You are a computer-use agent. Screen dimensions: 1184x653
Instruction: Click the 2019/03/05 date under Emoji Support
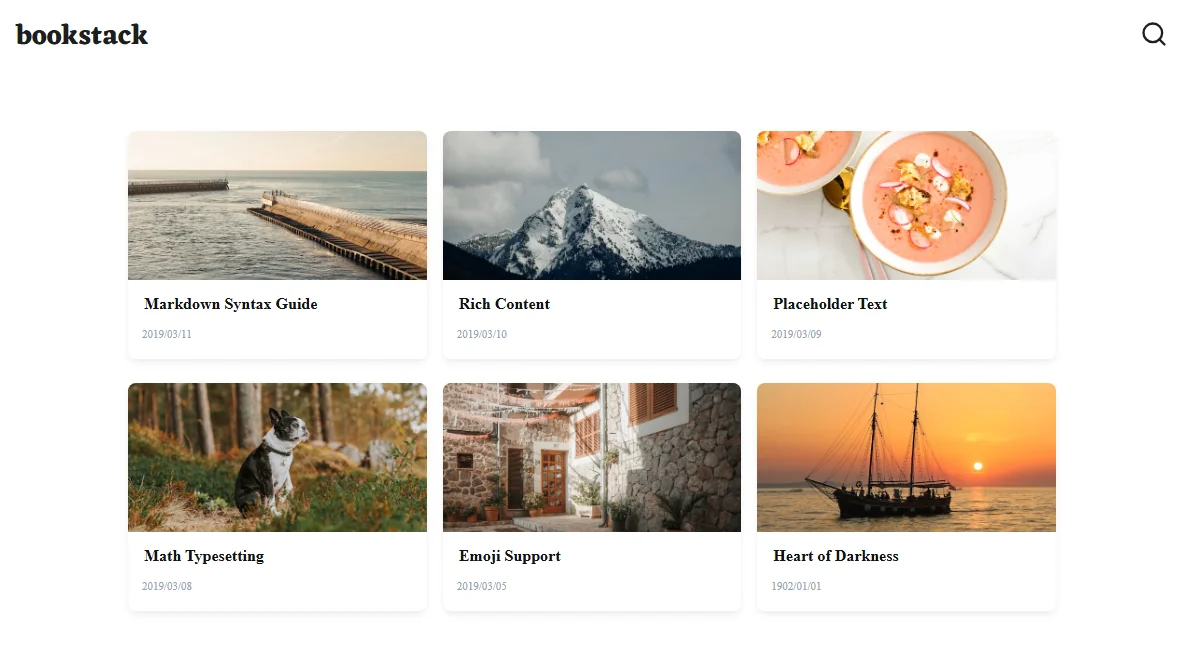pyautogui.click(x=482, y=586)
